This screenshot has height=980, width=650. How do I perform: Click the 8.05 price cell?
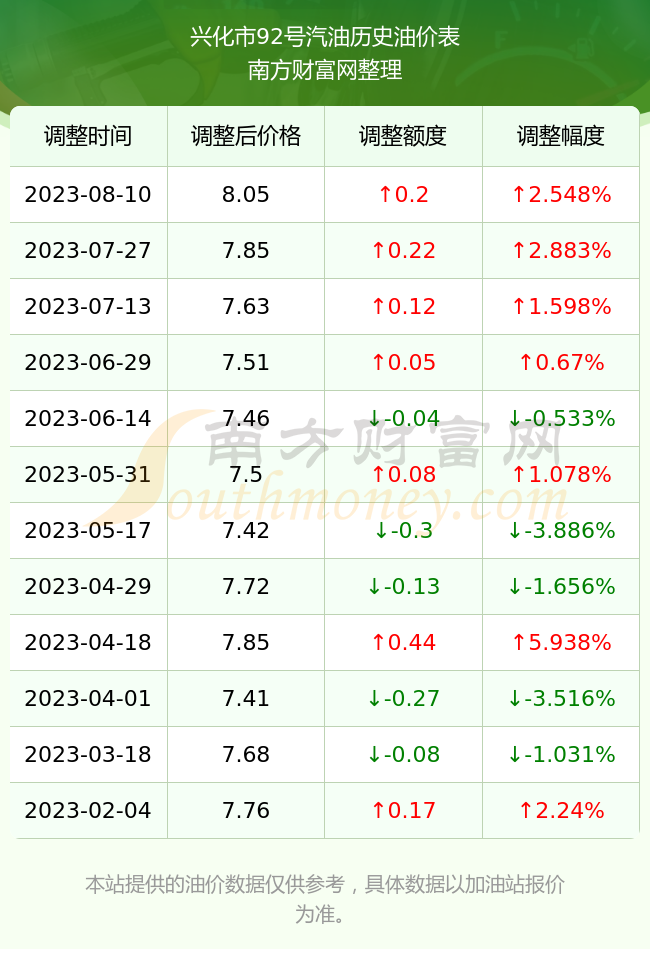(x=246, y=194)
